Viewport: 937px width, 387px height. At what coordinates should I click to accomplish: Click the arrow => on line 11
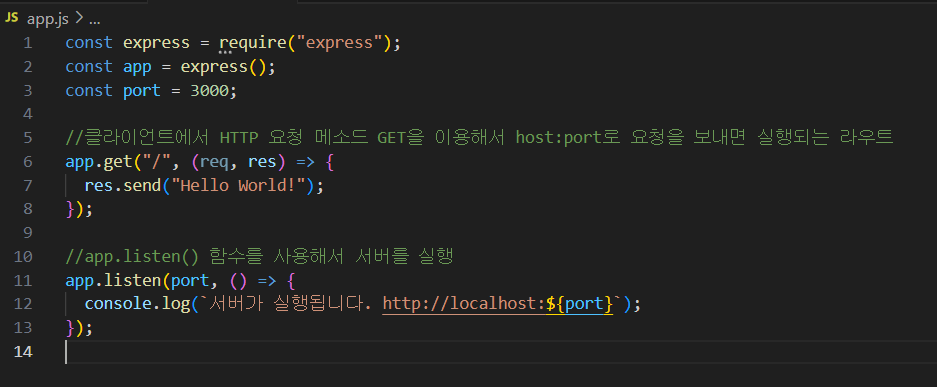tap(267, 281)
